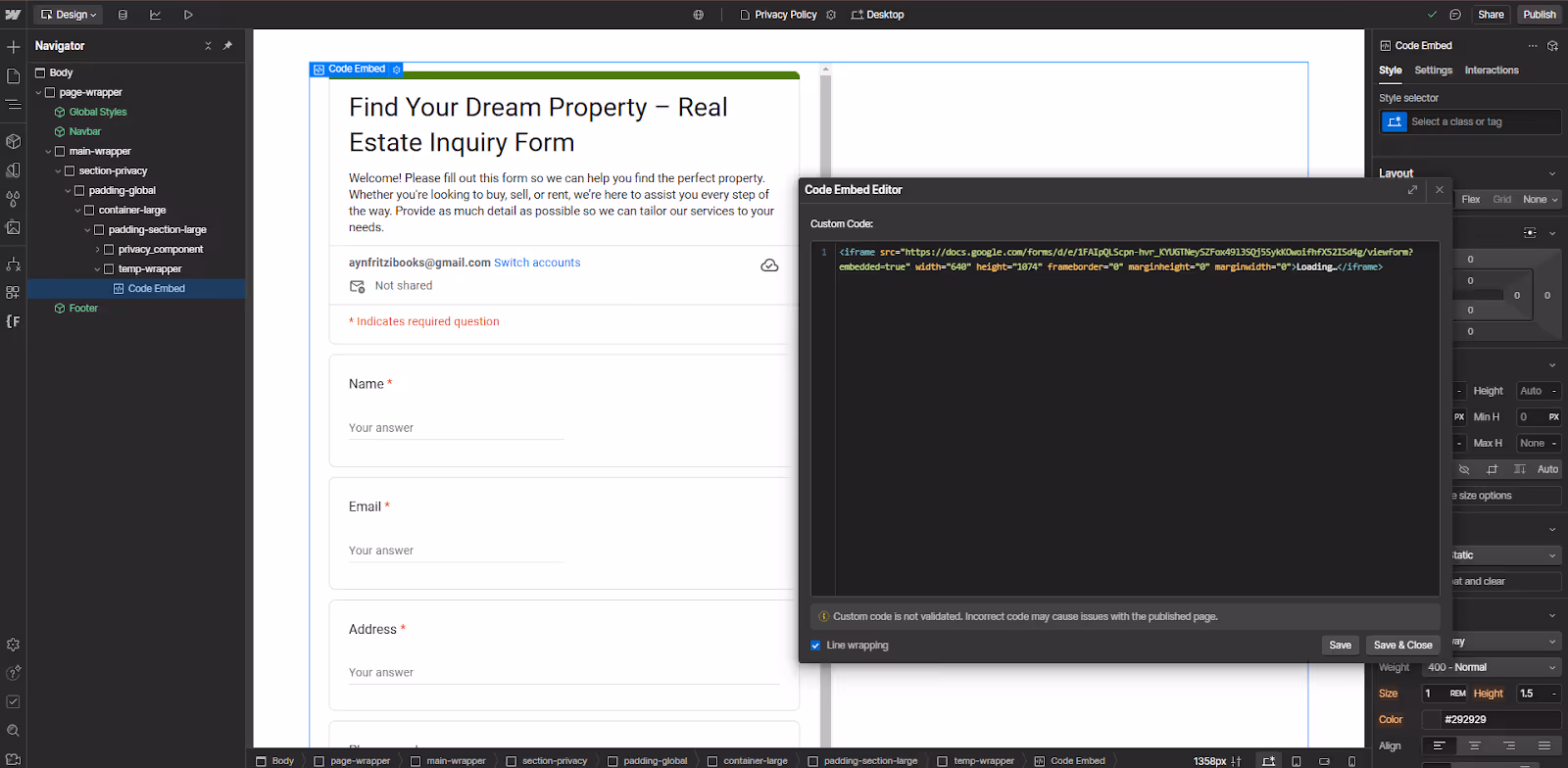The width and height of the screenshot is (1568, 768).
Task: Set text alignment to right
Action: click(x=1509, y=746)
